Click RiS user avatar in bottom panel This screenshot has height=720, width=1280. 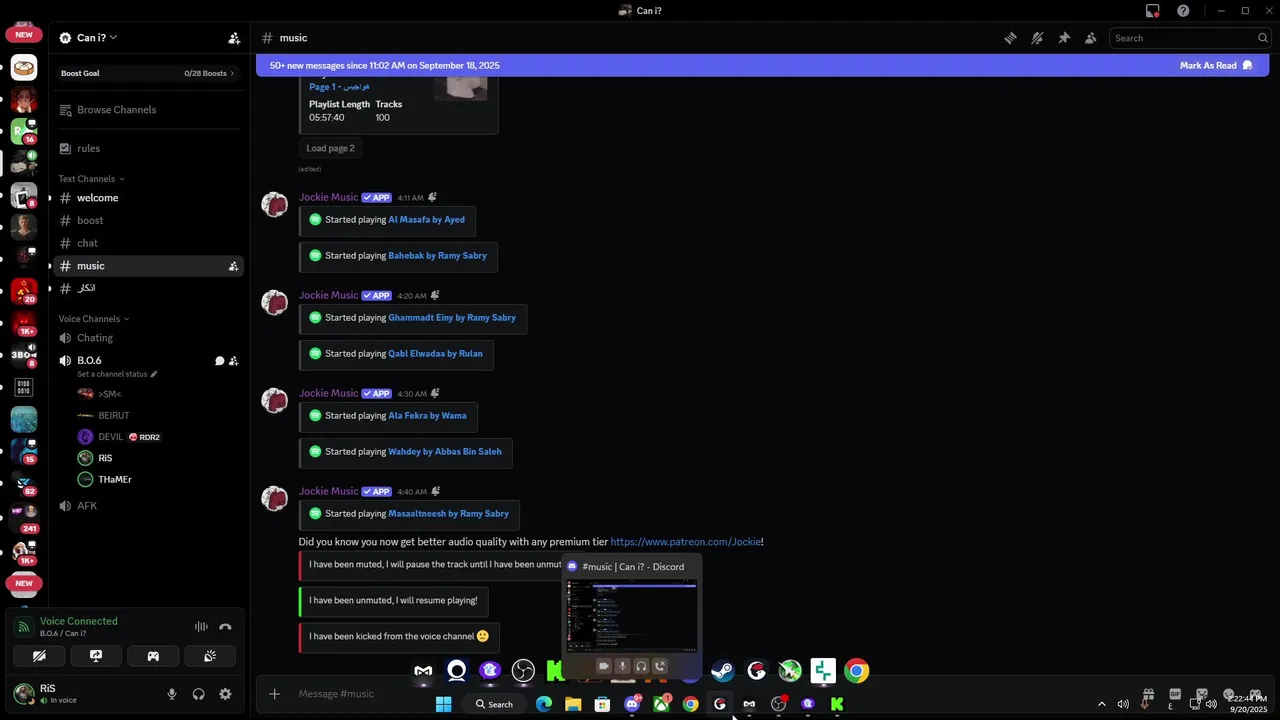pyautogui.click(x=24, y=693)
